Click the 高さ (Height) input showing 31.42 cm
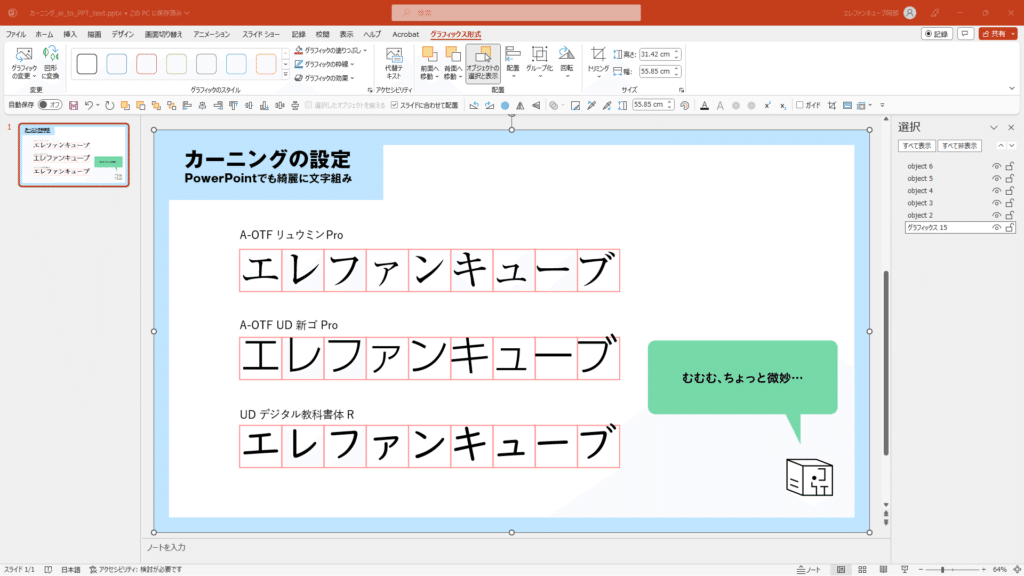 point(660,54)
